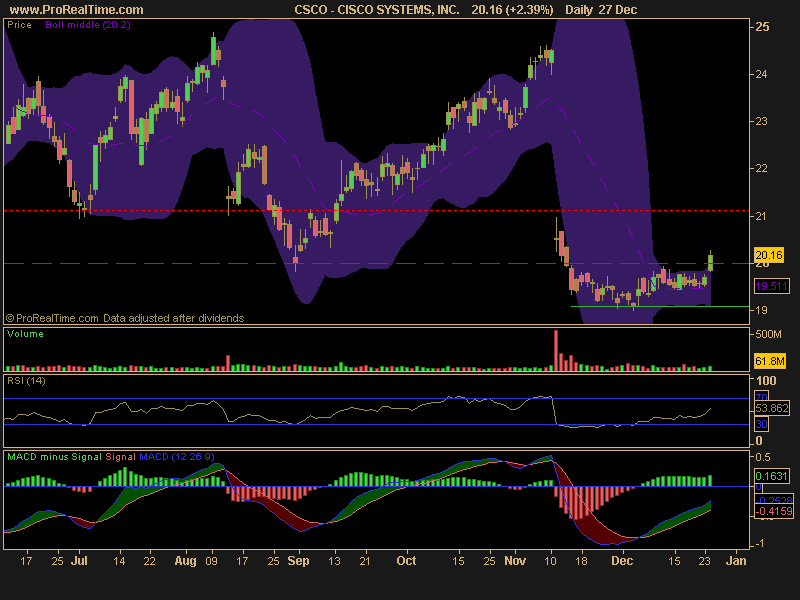Click the Dec month label on time axis
The width and height of the screenshot is (800, 600).
click(x=622, y=561)
